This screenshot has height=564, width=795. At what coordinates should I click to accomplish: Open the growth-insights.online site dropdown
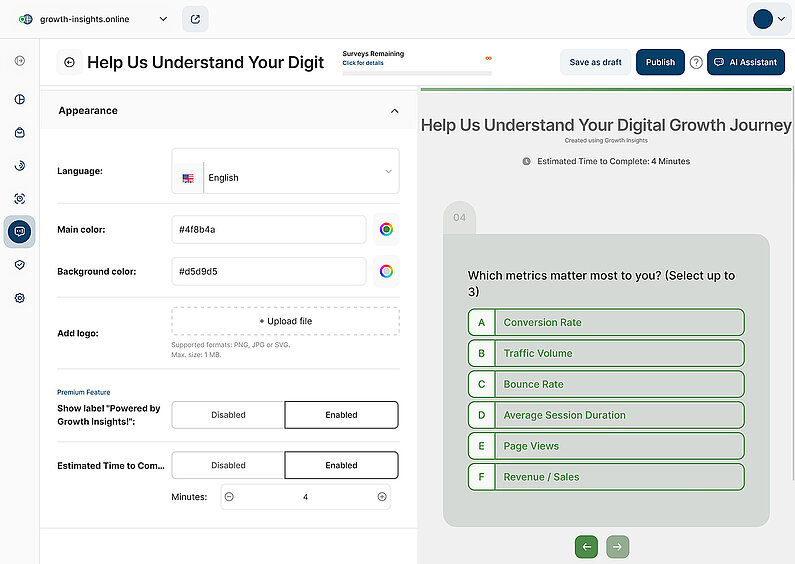163,19
